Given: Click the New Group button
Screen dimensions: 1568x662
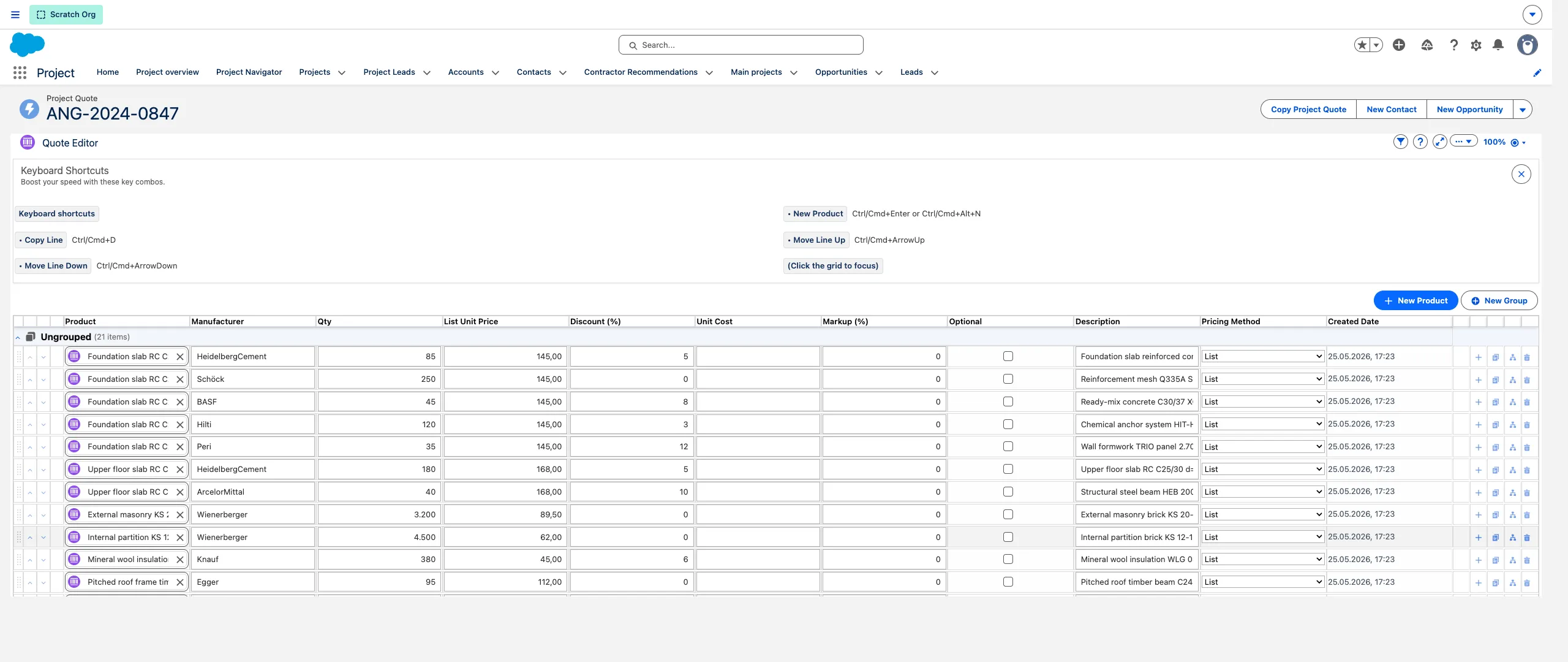Looking at the screenshot, I should [1499, 301].
